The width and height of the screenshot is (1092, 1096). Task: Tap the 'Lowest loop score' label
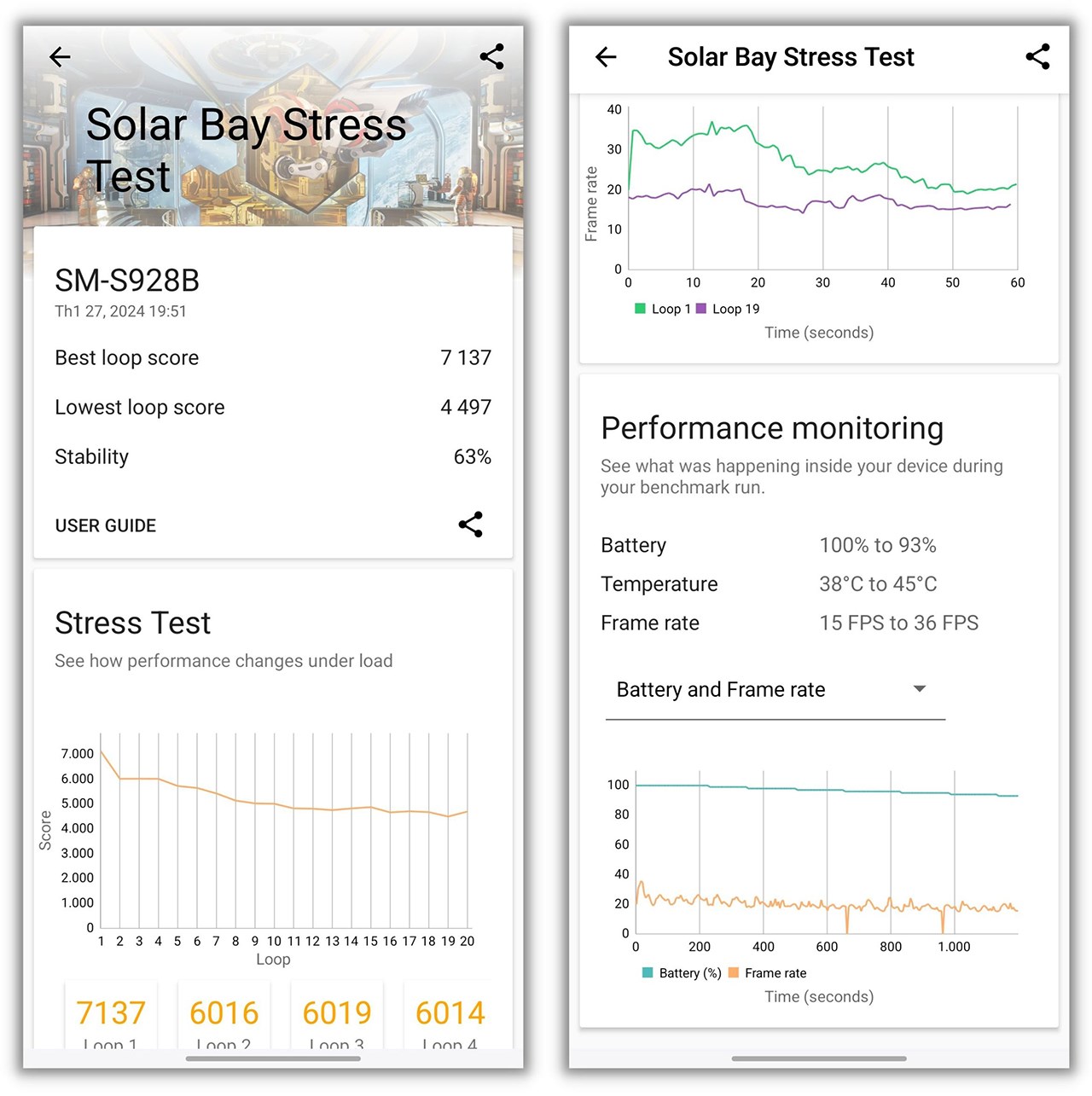click(x=140, y=408)
